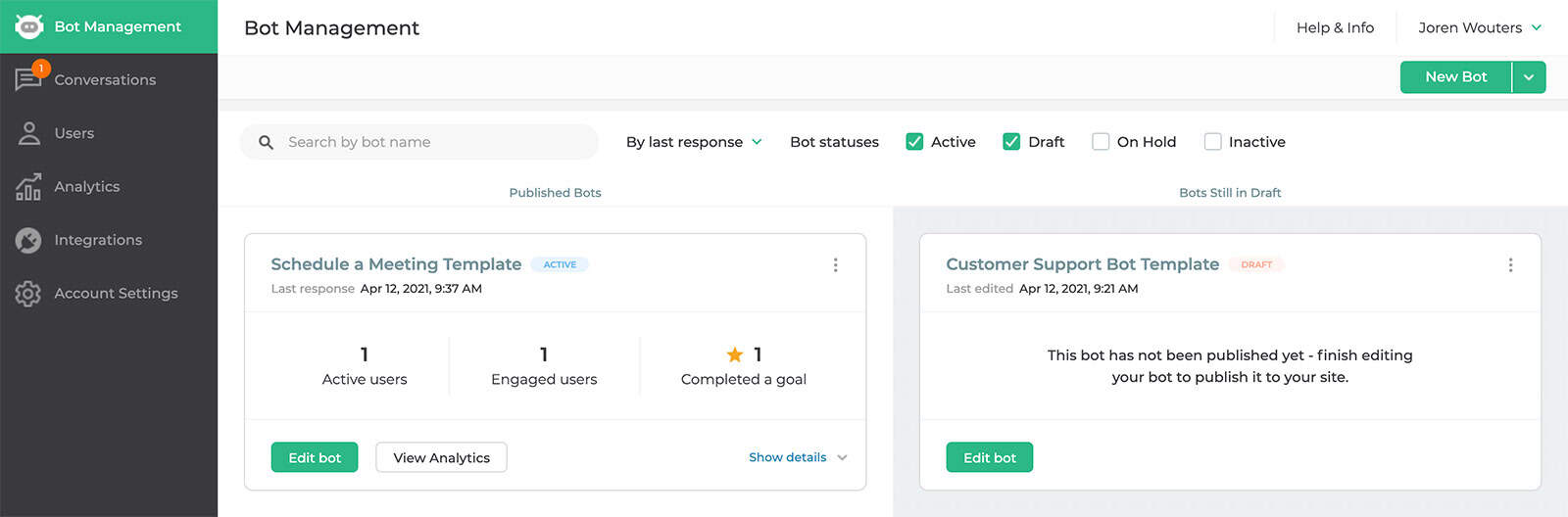Open the By last response sort dropdown

(694, 142)
